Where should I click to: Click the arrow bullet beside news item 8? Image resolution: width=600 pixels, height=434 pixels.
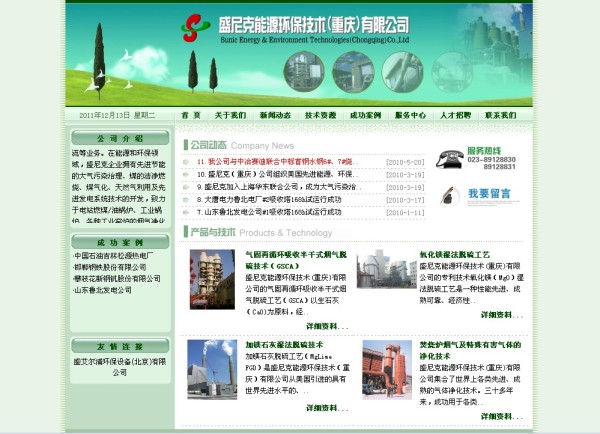[x=186, y=200]
